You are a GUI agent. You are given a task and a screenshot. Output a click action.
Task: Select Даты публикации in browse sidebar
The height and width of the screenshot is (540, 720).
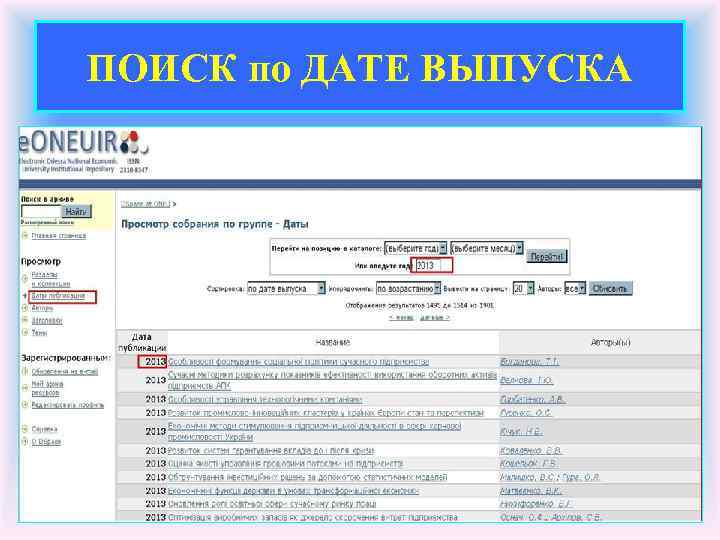click(58, 296)
